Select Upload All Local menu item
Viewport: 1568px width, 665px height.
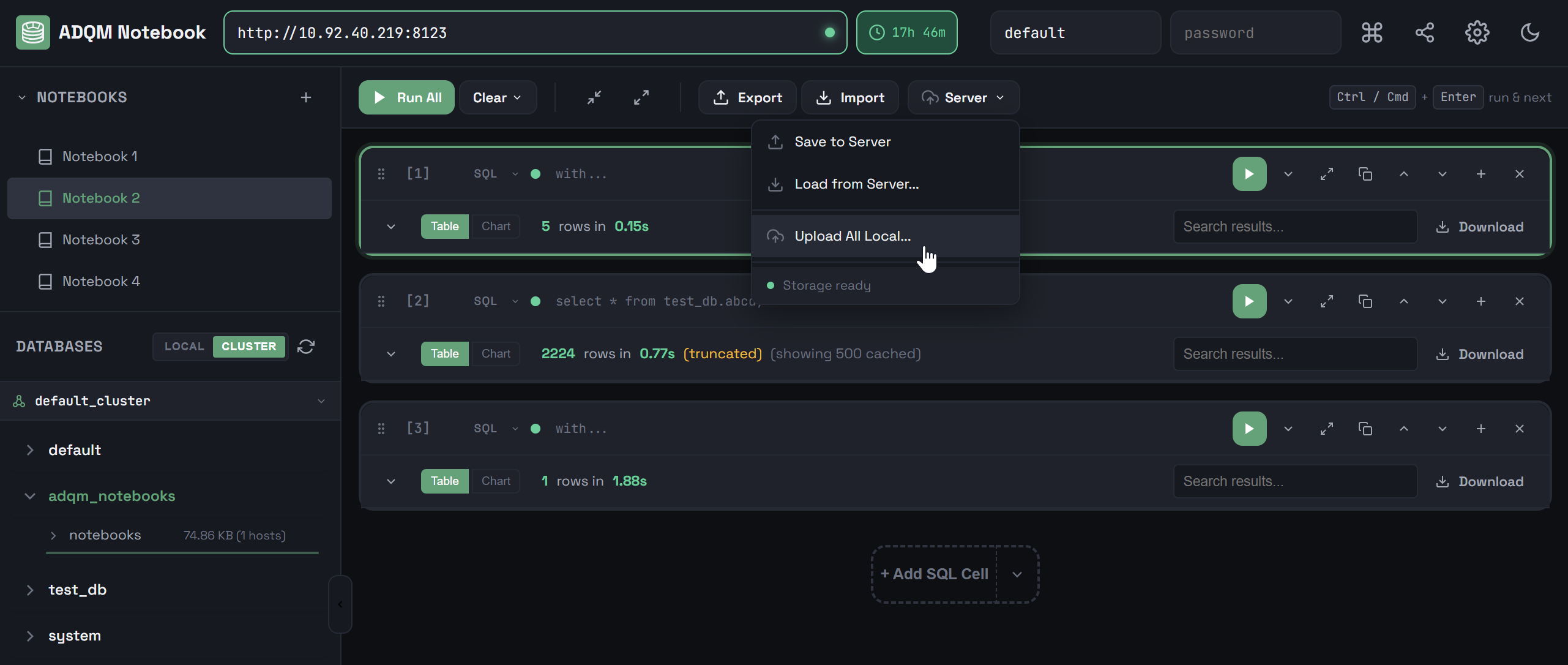coord(852,236)
